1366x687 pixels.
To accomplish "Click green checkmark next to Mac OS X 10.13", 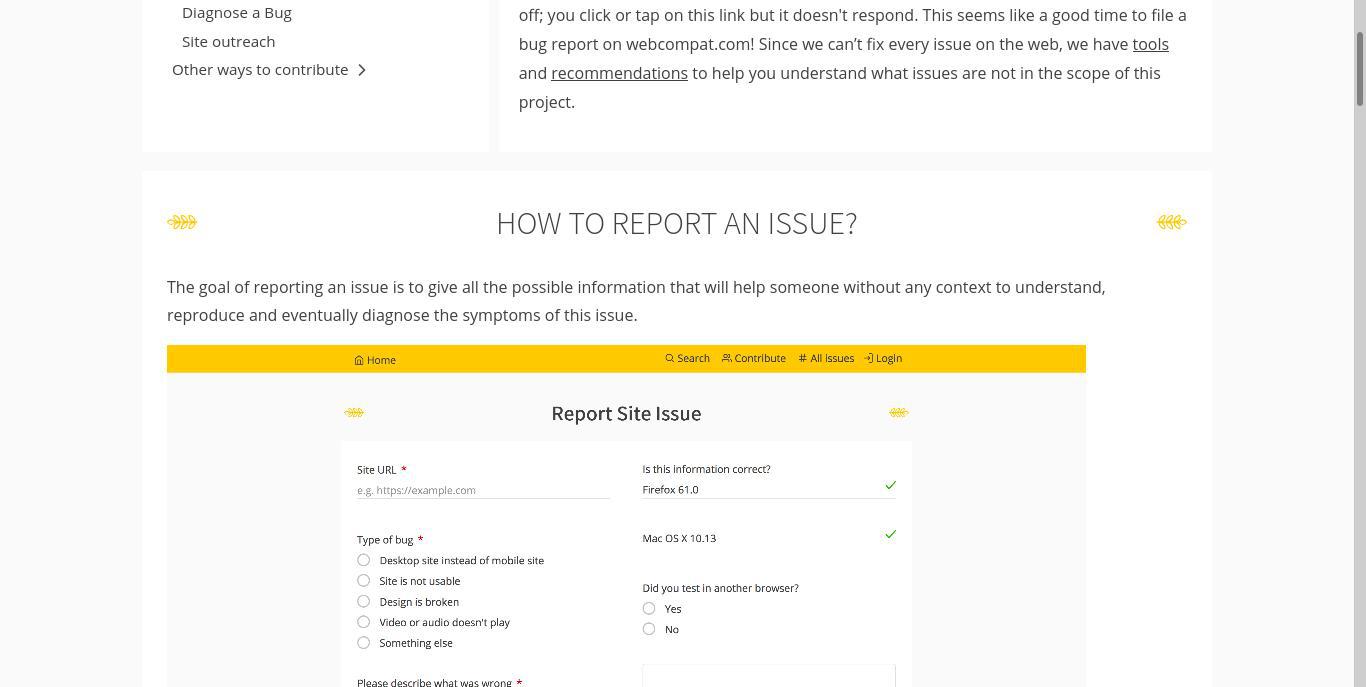I will tap(890, 534).
